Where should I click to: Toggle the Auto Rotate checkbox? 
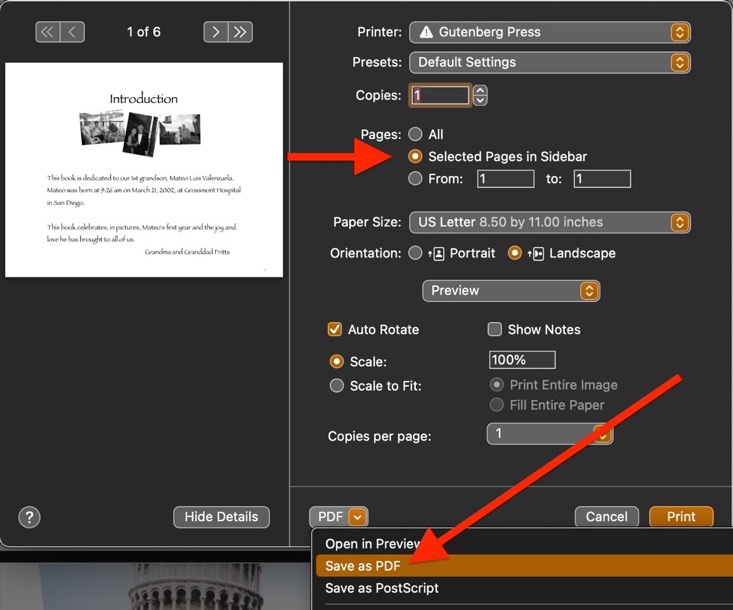pyautogui.click(x=335, y=330)
